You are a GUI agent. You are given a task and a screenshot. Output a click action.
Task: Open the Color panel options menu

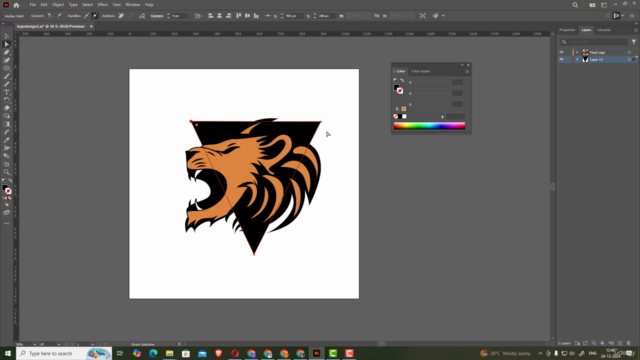pos(467,71)
